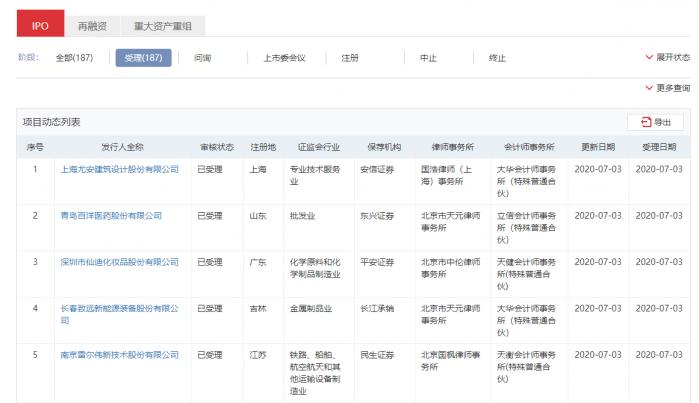The height and width of the screenshot is (403, 699).
Task: Open the 重大资产重组 tab
Action: pos(162,24)
